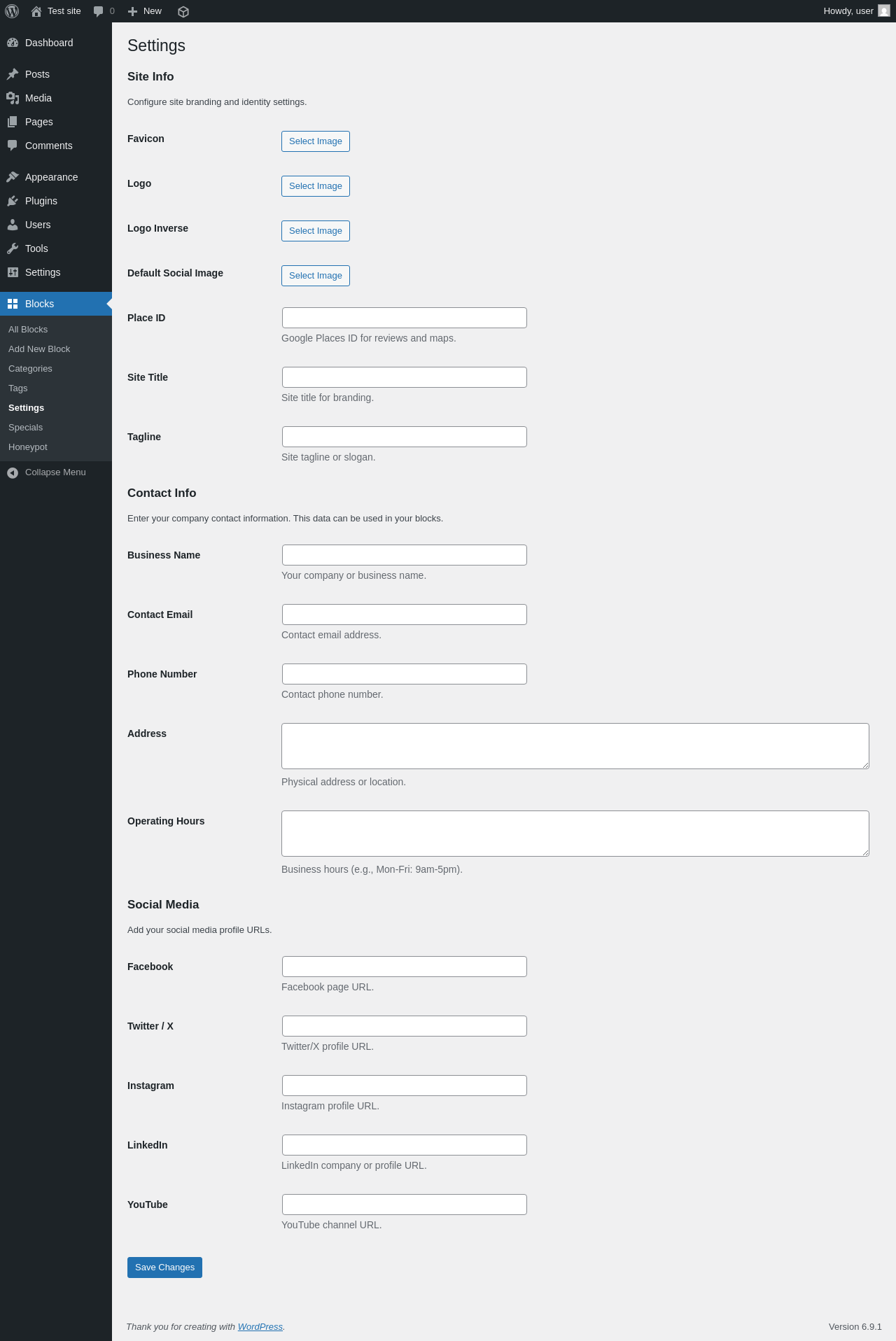Click Select Image for Logo
Image resolution: width=896 pixels, height=1341 pixels.
pos(316,186)
